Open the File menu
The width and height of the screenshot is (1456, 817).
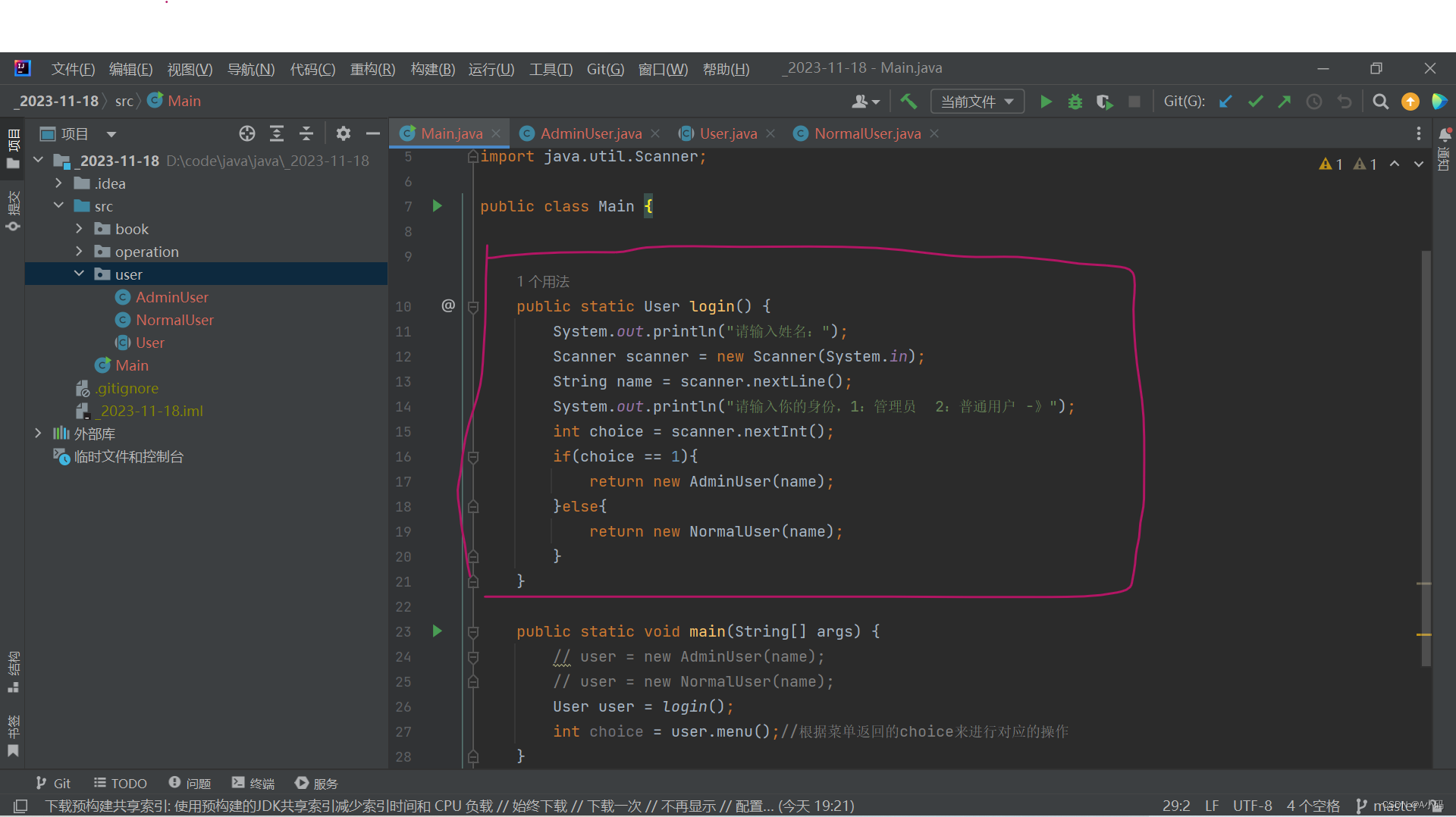(x=73, y=69)
